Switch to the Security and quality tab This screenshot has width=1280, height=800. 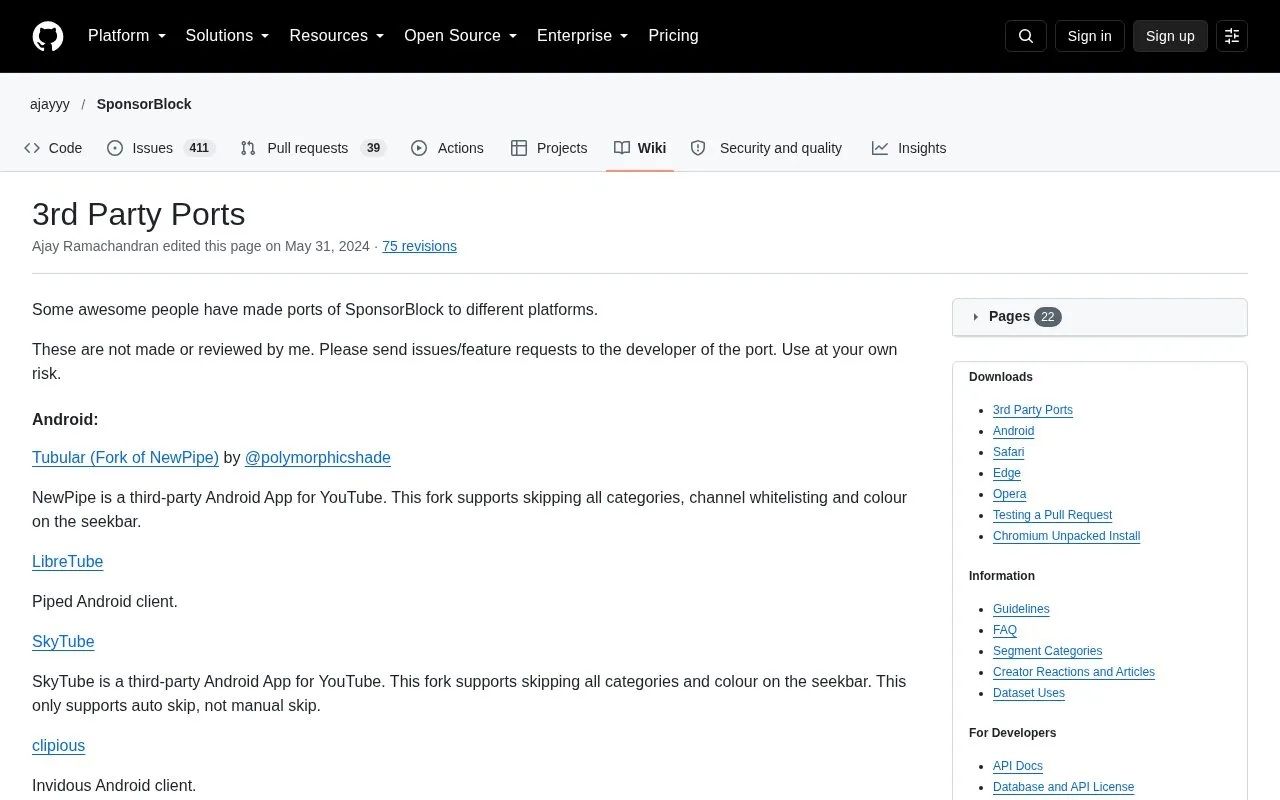coord(767,148)
